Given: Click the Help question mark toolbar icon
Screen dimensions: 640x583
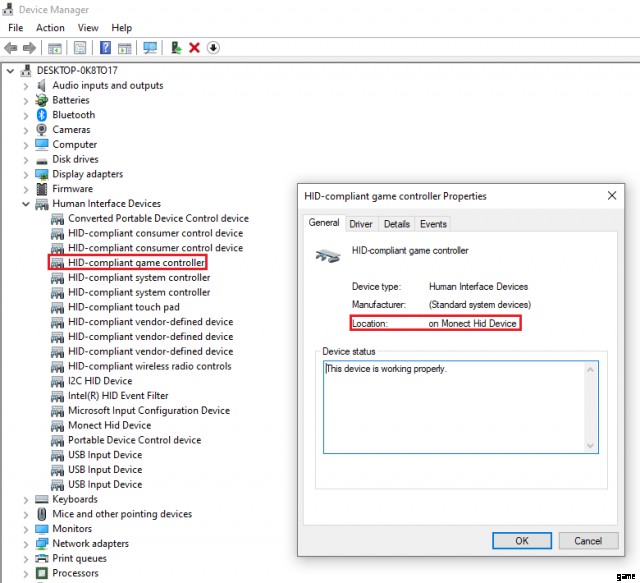Looking at the screenshot, I should tap(105, 48).
